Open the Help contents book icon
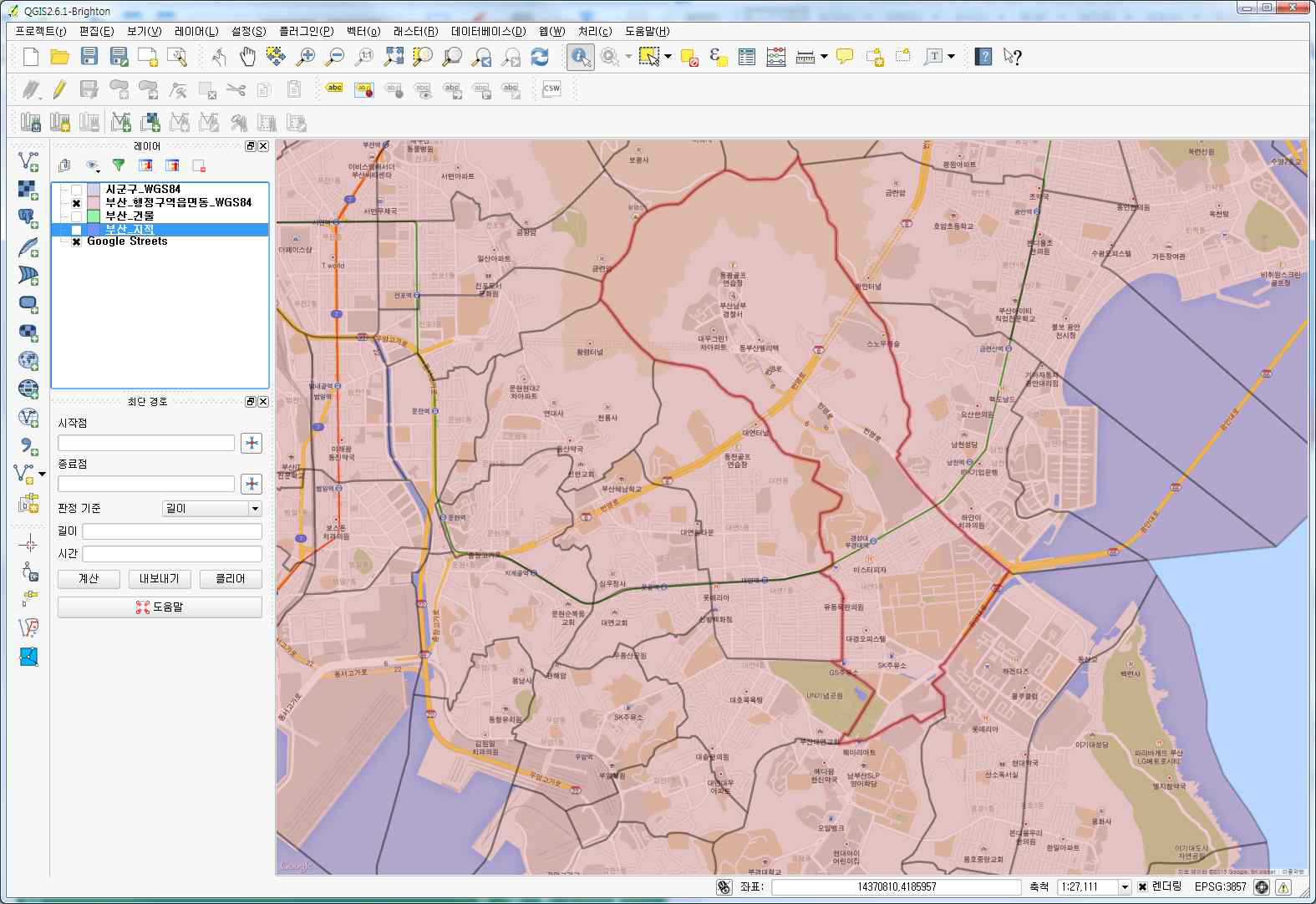The image size is (1316, 904). (983, 57)
